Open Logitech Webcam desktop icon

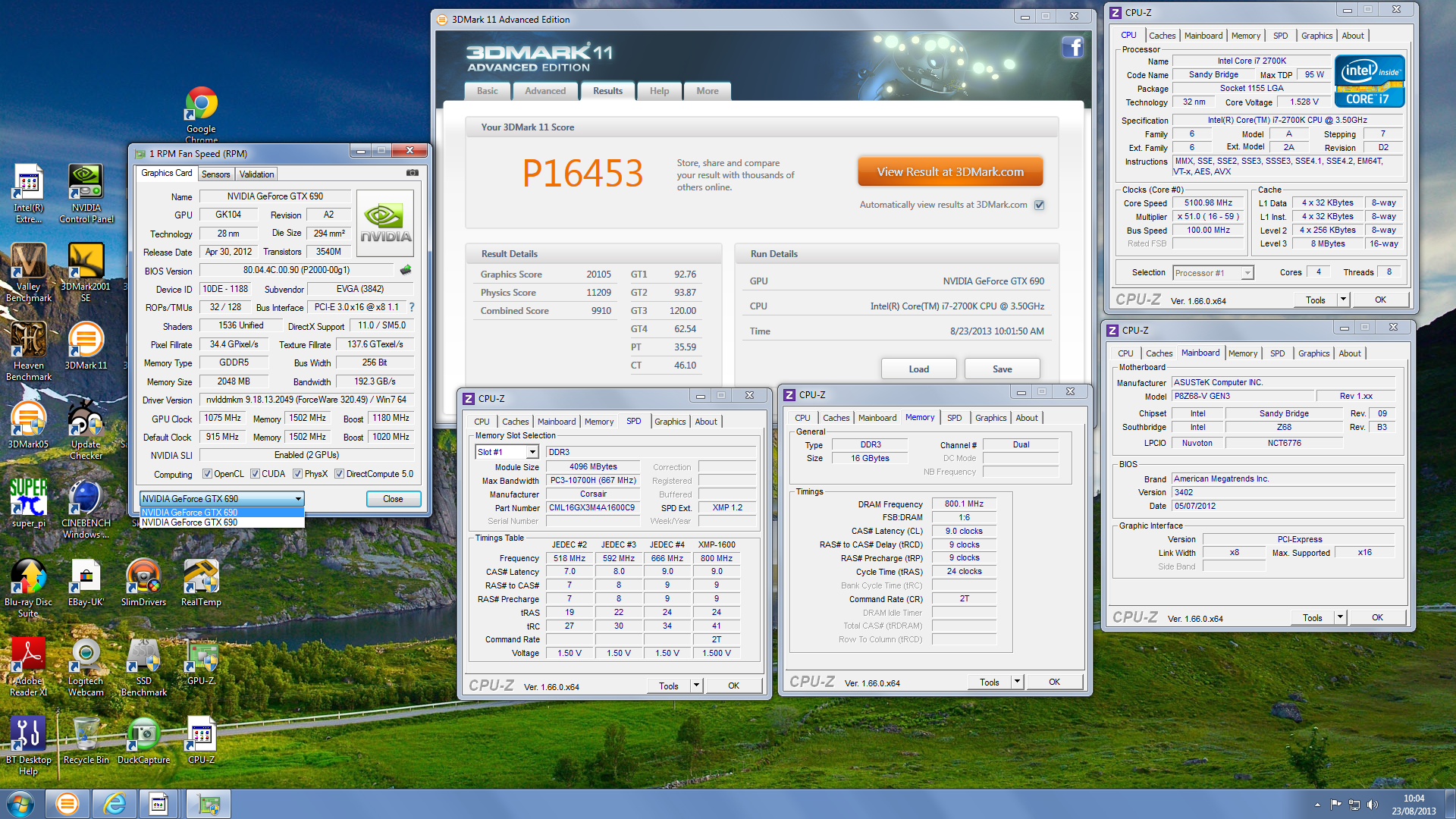point(86,667)
